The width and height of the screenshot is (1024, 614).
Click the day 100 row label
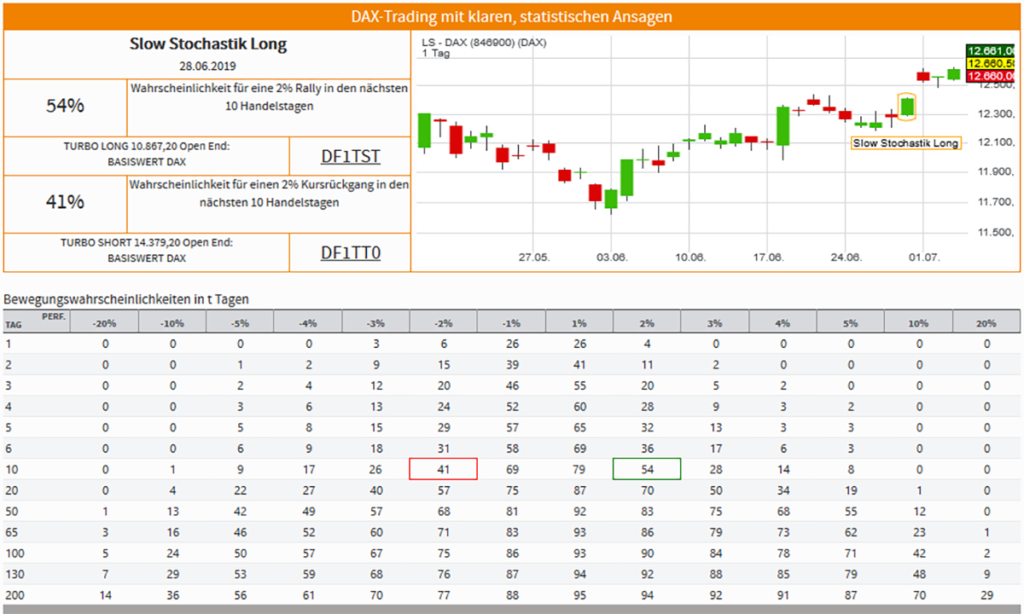click(14, 553)
